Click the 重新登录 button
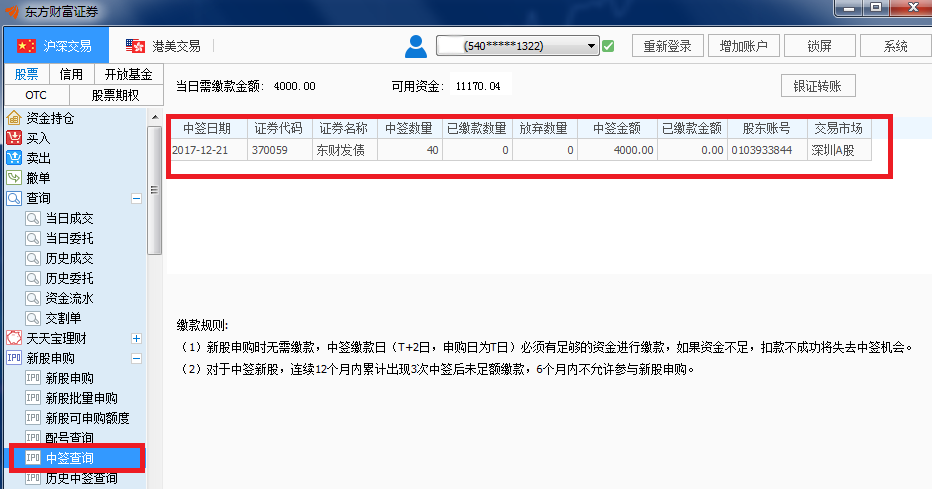 pyautogui.click(x=667, y=46)
